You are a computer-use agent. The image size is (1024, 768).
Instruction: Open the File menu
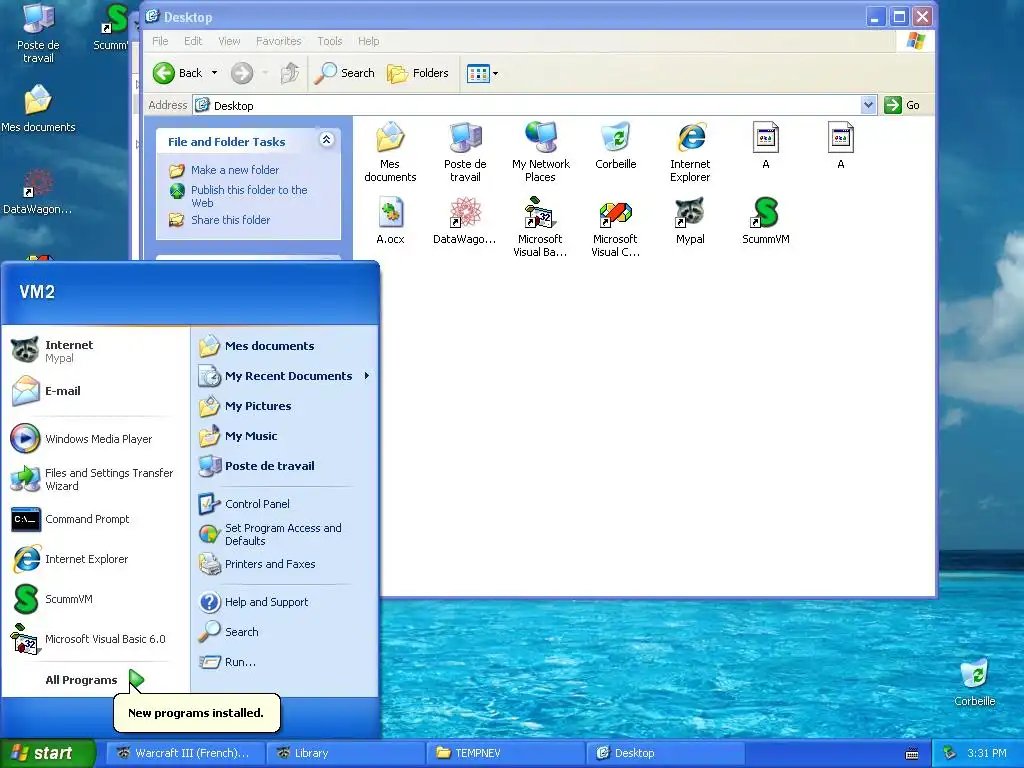click(x=160, y=41)
